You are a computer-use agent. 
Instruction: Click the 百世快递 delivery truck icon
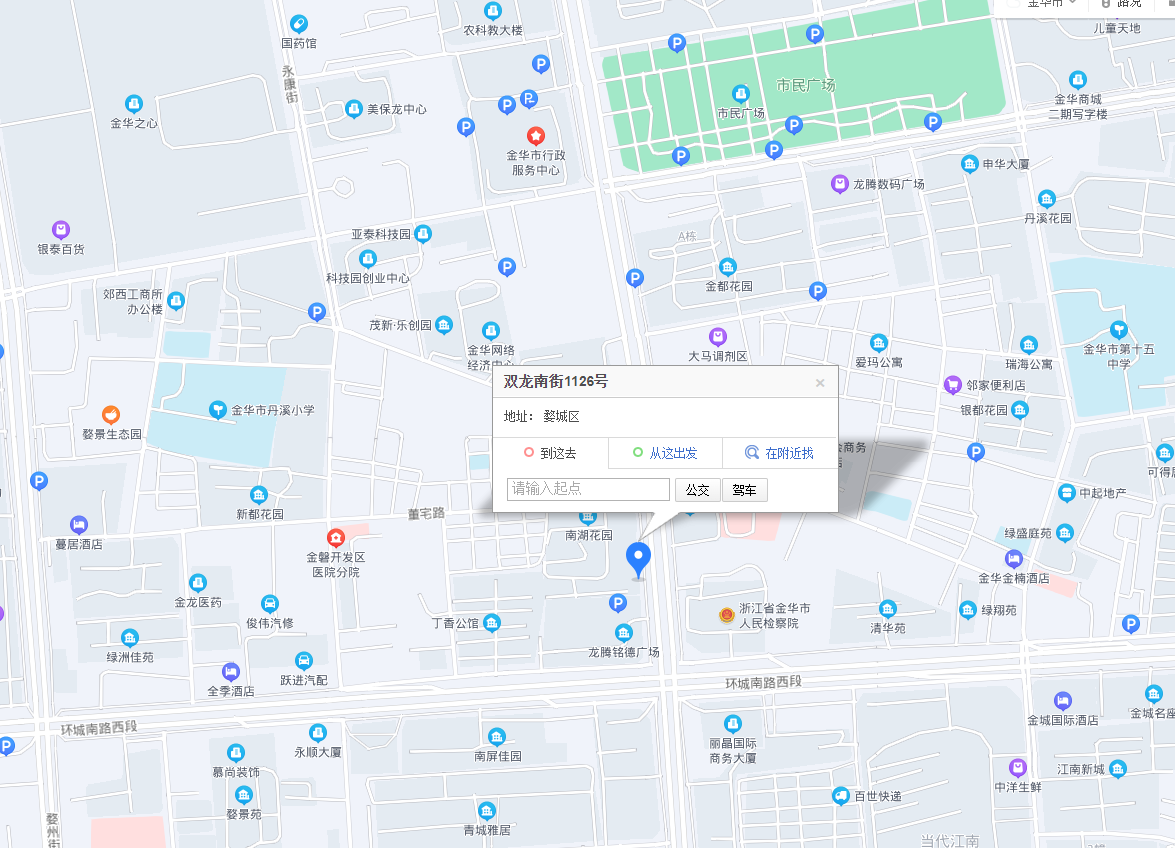click(840, 795)
